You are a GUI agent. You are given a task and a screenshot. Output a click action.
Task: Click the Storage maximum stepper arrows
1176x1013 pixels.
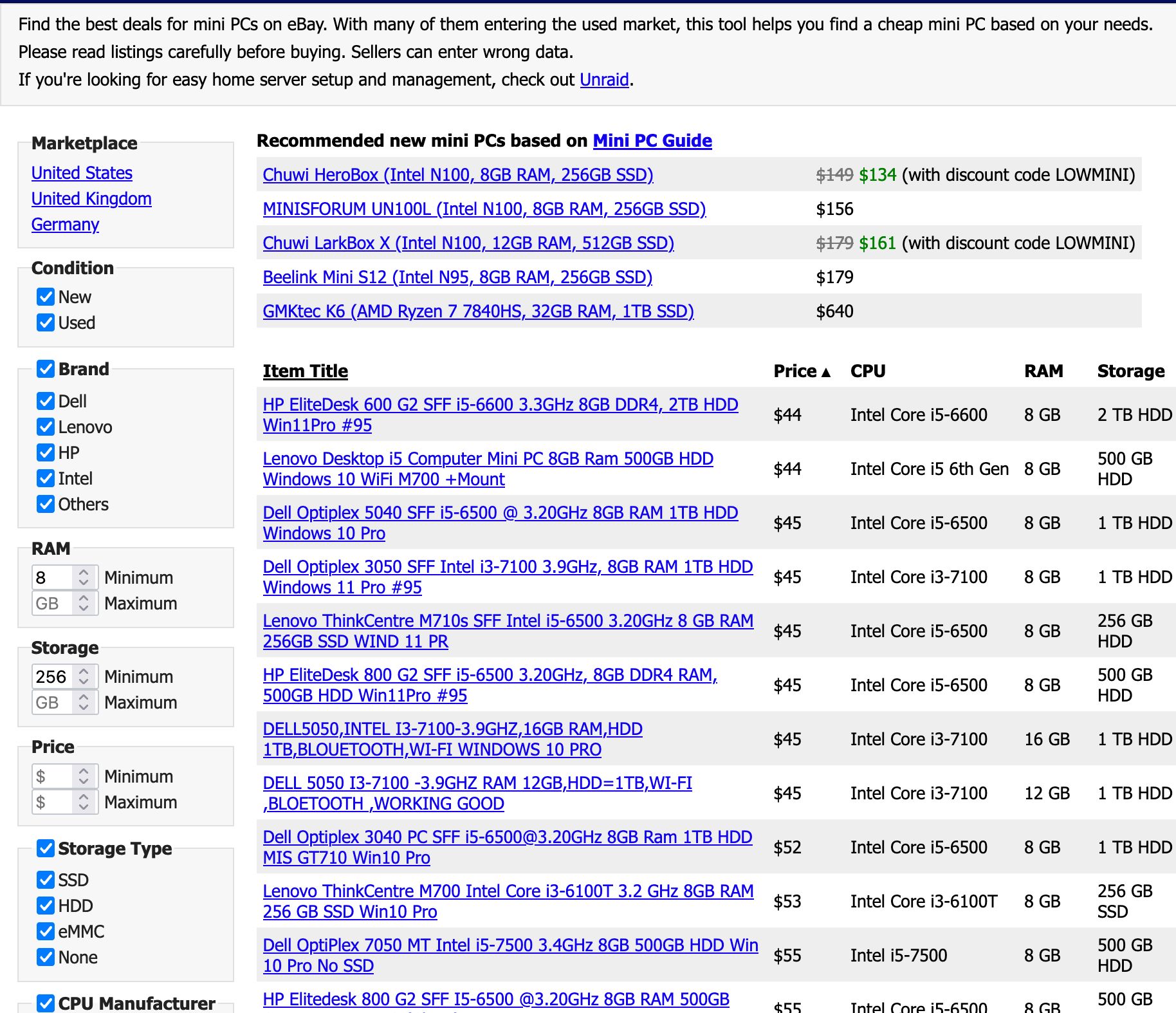pos(84,702)
